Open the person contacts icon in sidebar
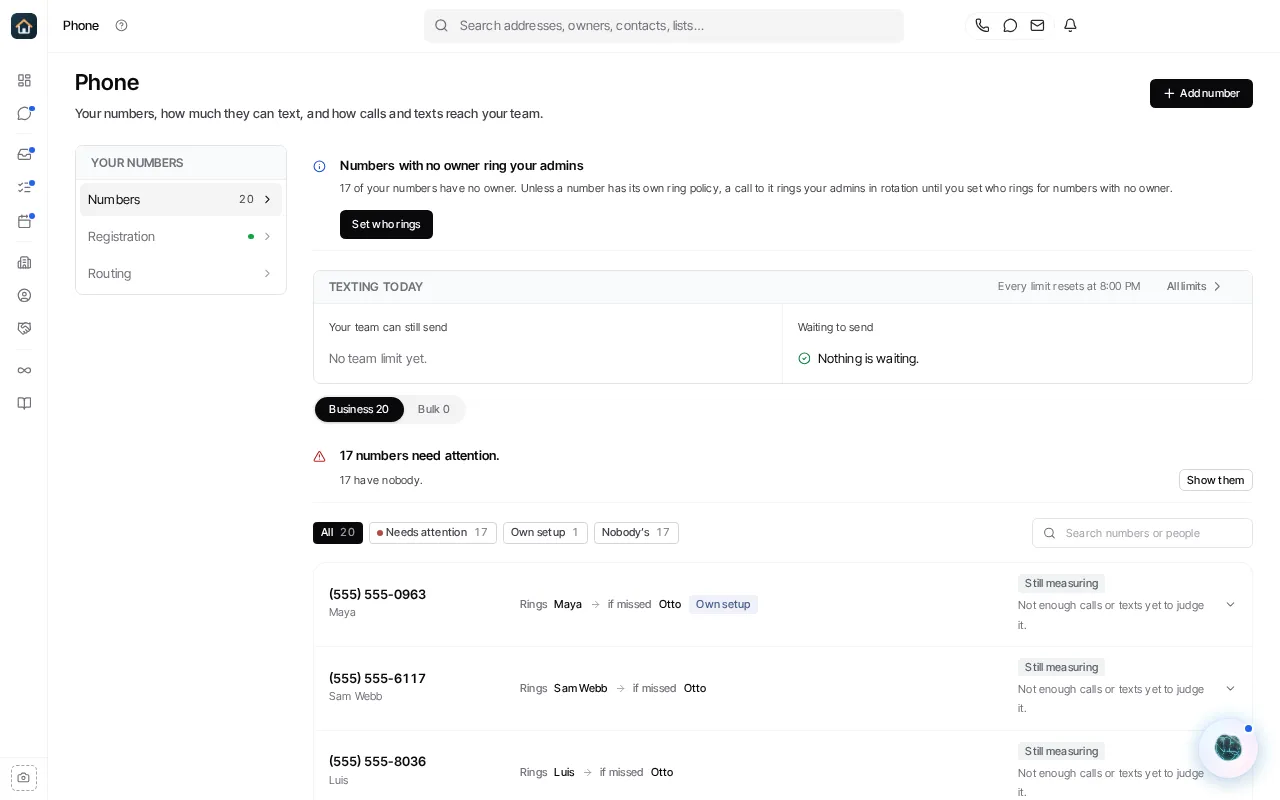 pos(24,295)
